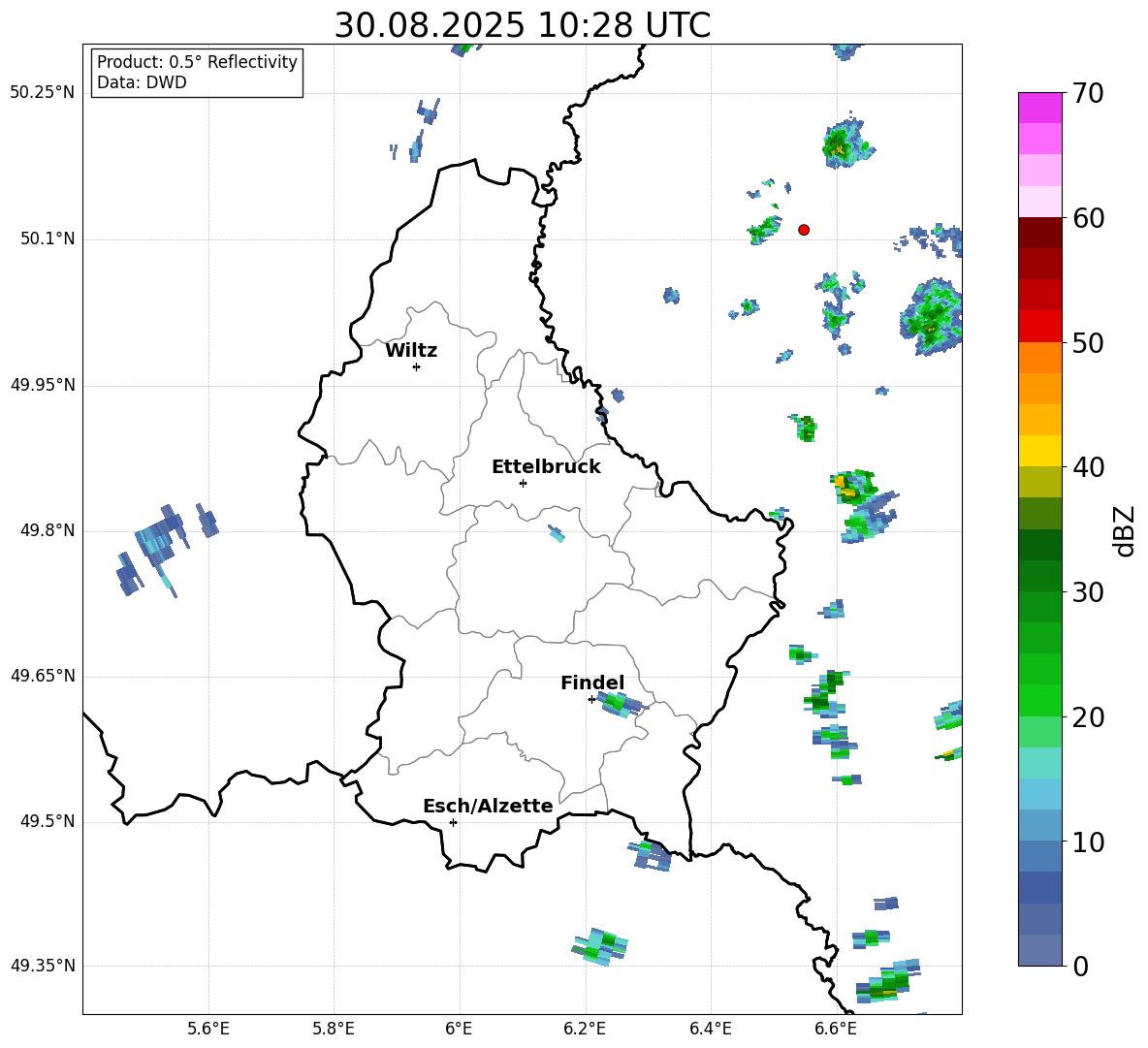Click the Wiltz city label

tap(411, 351)
